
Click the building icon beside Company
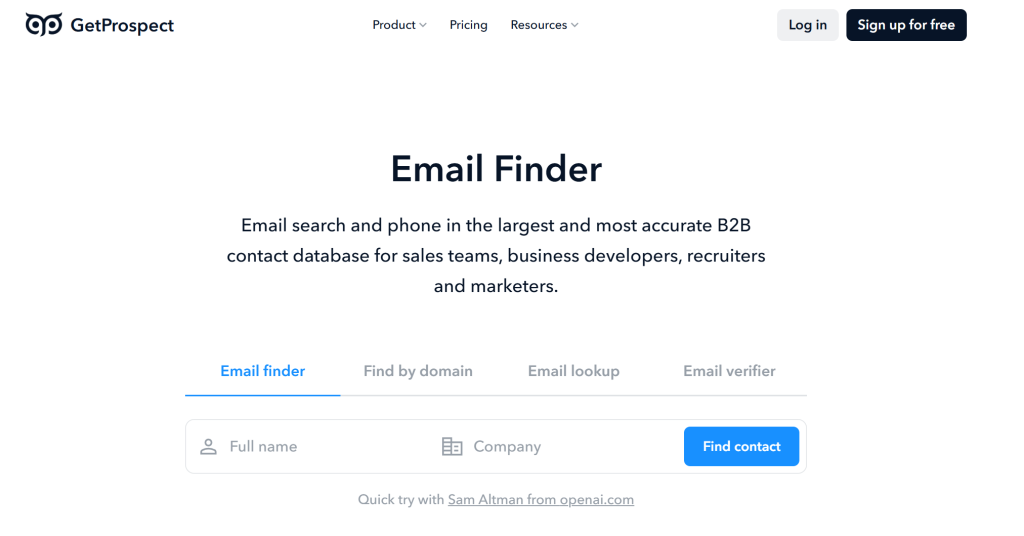tap(452, 447)
